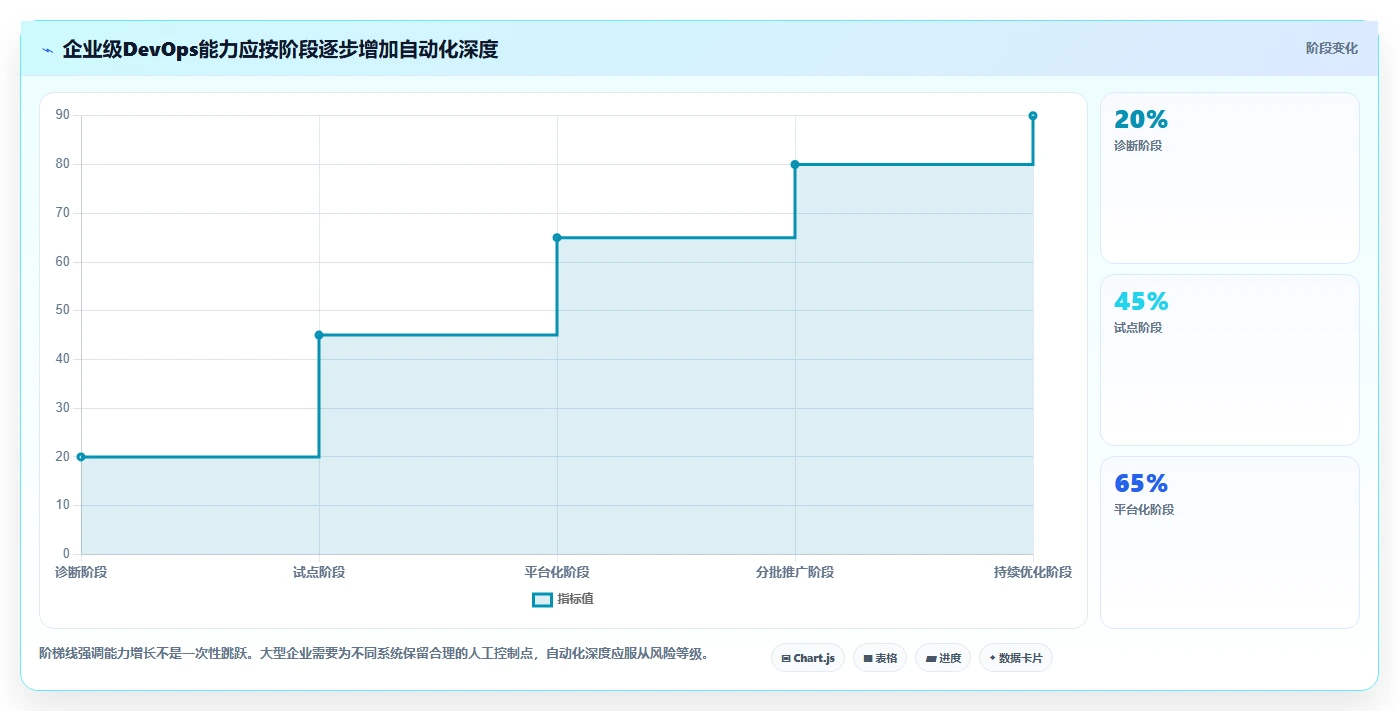
Task: Click the teal legend color box
Action: [x=542, y=599]
